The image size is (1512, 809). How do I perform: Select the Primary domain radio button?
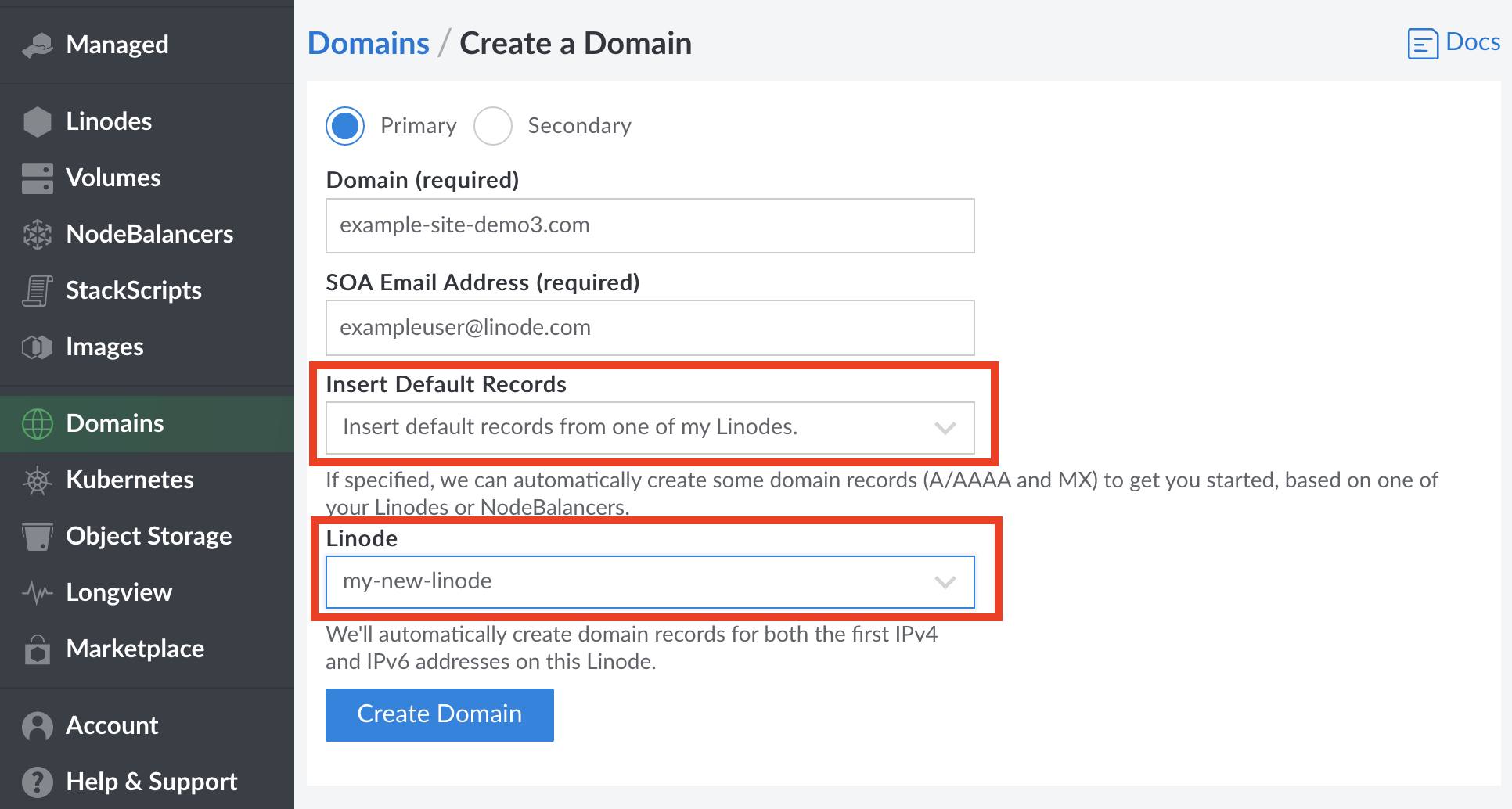coord(344,125)
